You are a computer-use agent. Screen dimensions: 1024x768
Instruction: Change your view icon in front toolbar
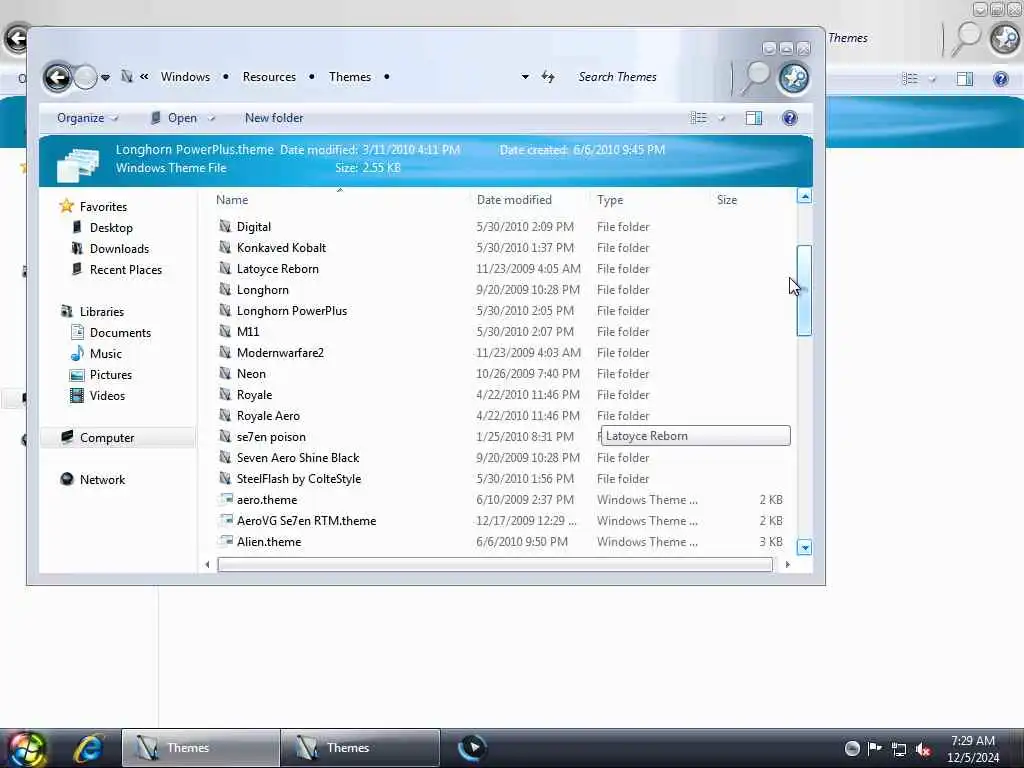[x=699, y=118]
